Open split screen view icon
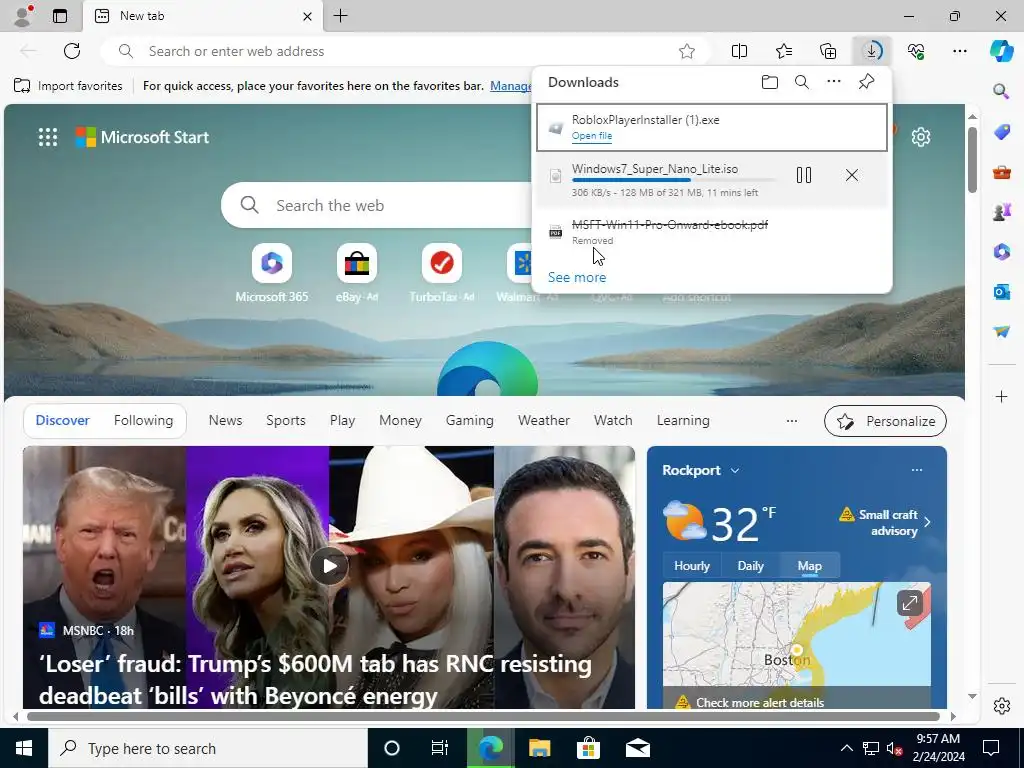 (x=739, y=51)
